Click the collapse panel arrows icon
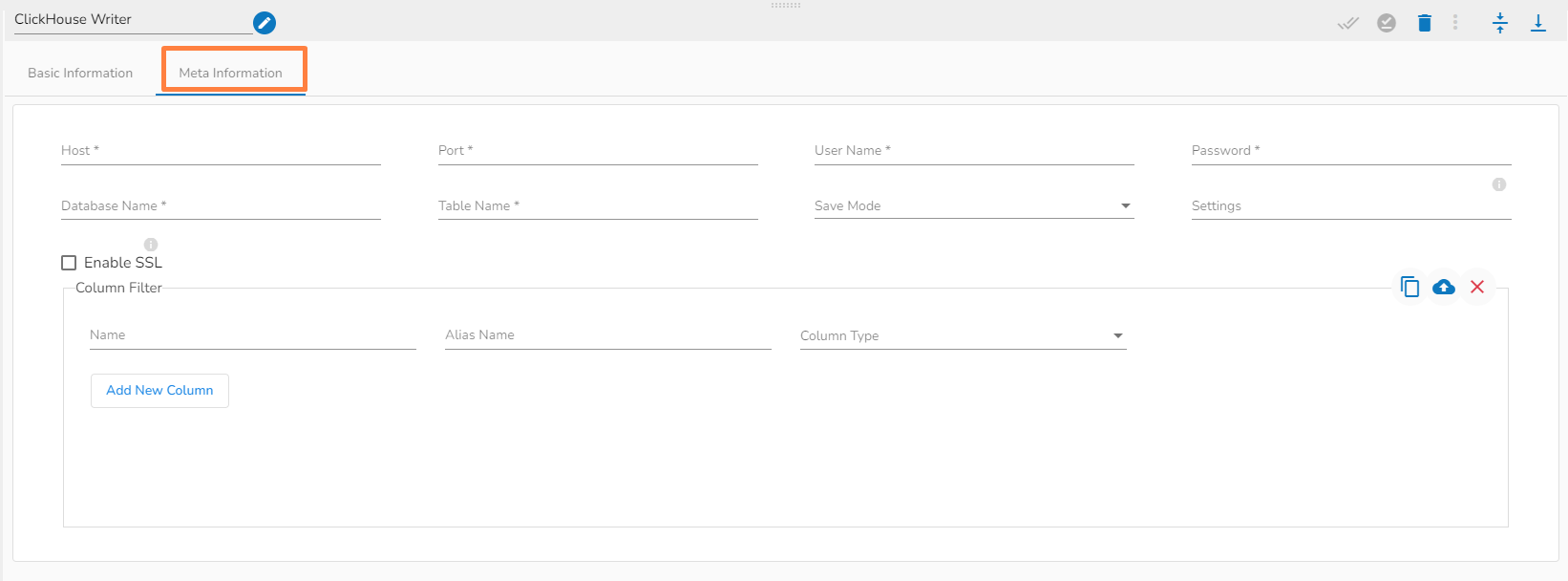This screenshot has width=1568, height=581. (x=1500, y=23)
